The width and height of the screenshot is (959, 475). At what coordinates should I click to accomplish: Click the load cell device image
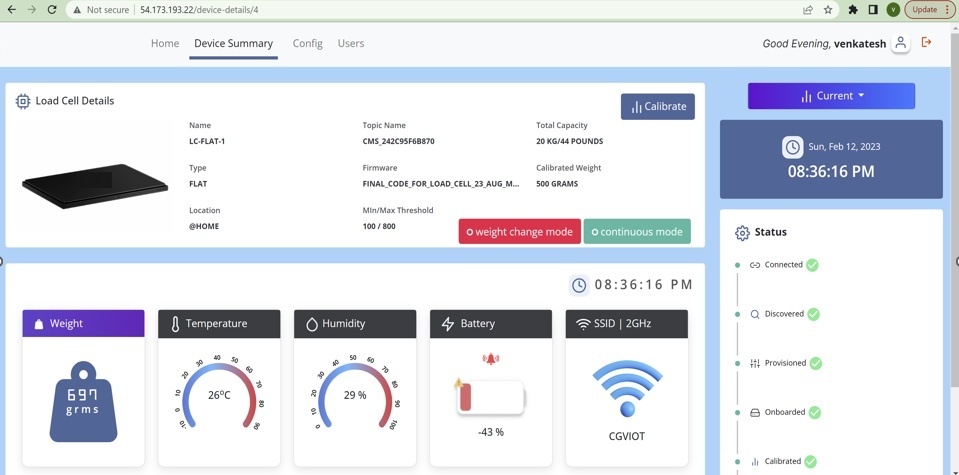click(95, 185)
